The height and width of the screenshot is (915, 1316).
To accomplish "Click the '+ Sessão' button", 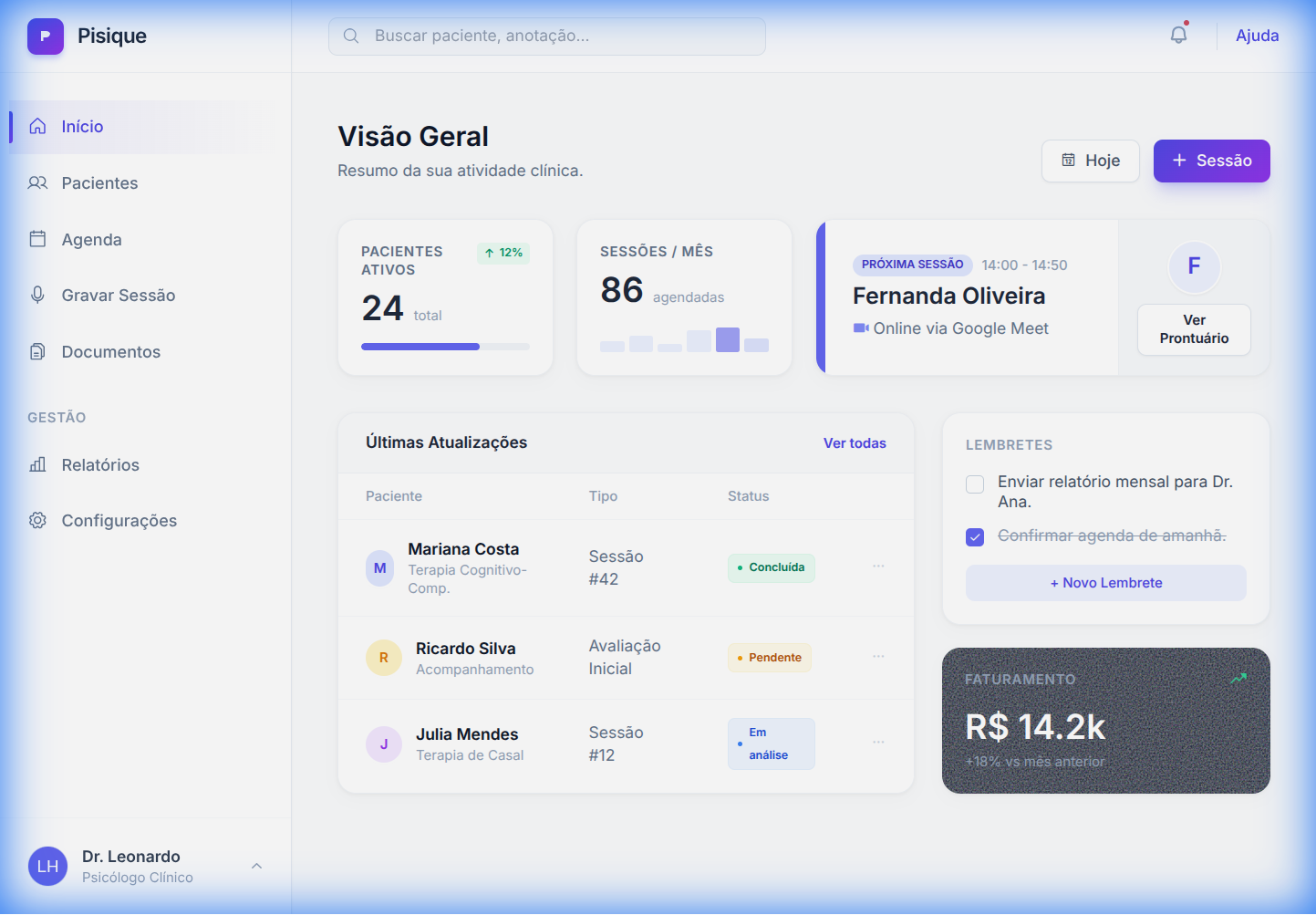I will pos(1211,161).
